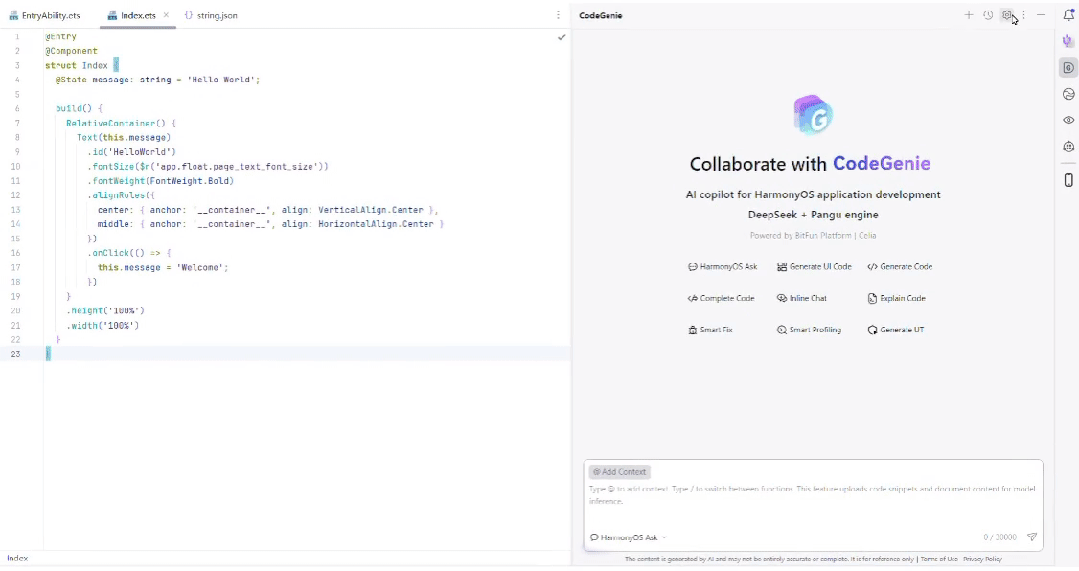
Task: Choose the Smart Profiling shortcut
Action: point(809,330)
